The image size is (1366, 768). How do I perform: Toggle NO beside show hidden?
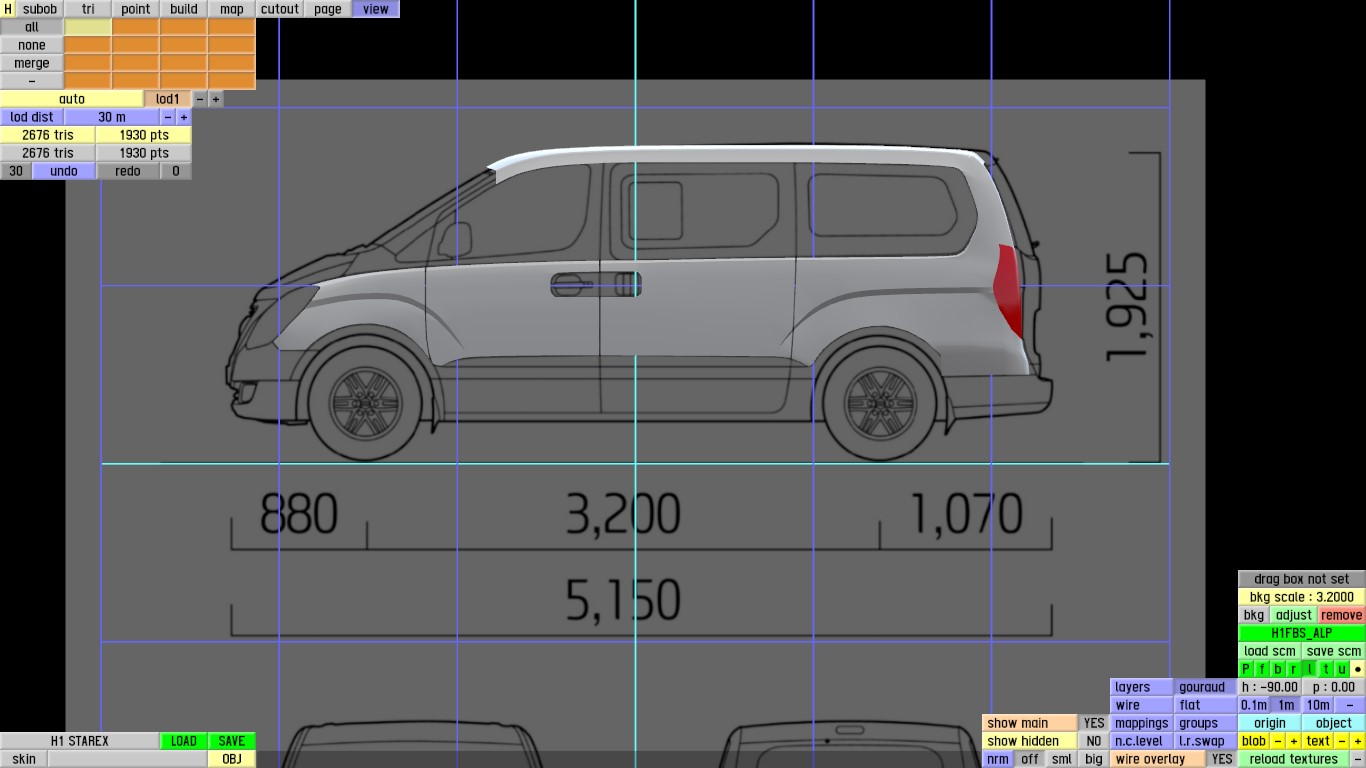pos(1094,741)
